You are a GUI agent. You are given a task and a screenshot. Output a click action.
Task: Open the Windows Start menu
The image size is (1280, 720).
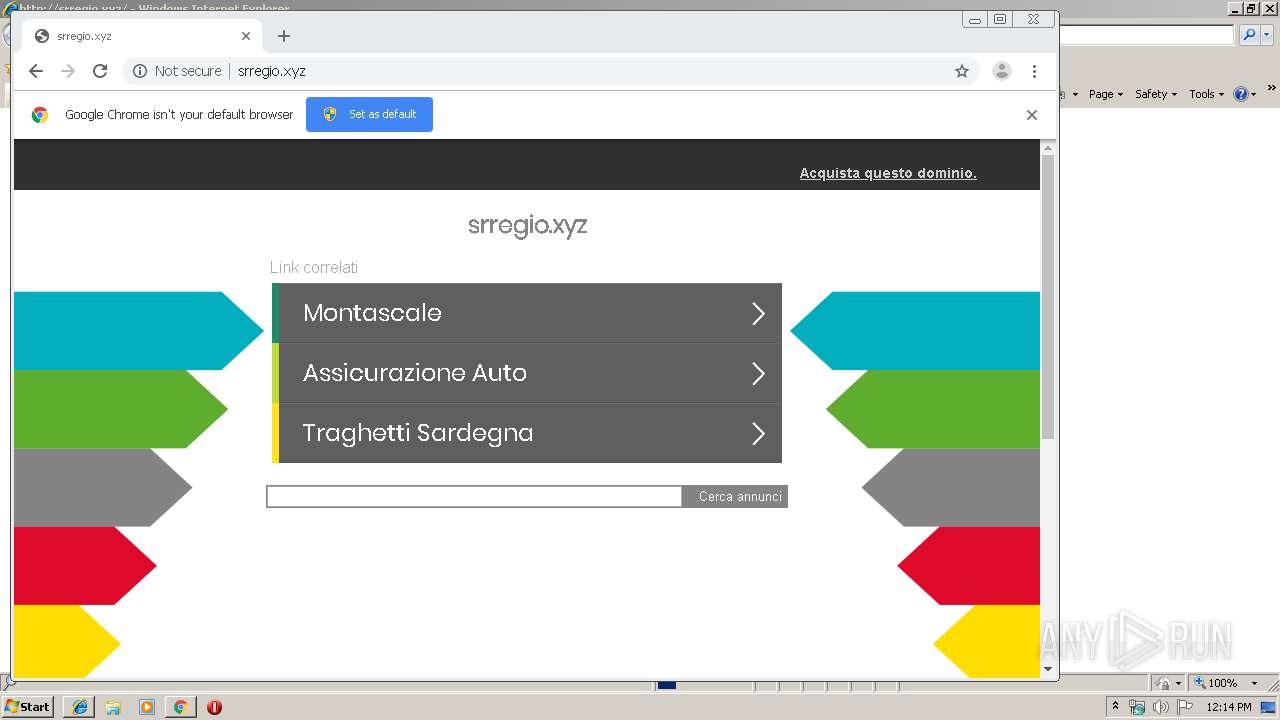28,706
